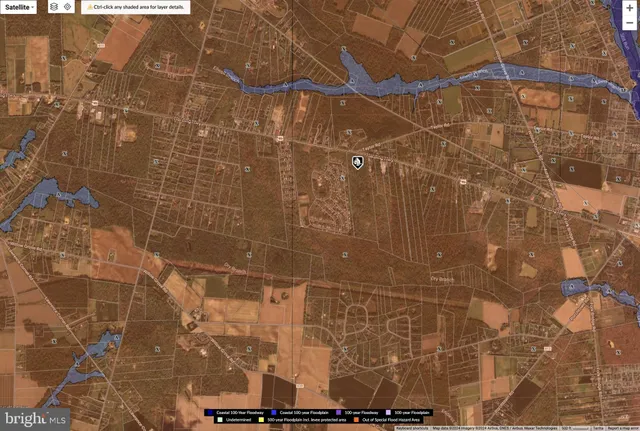Click the locate/target crosshair icon
Image resolution: width=640 pixels, height=431 pixels.
[x=68, y=7]
